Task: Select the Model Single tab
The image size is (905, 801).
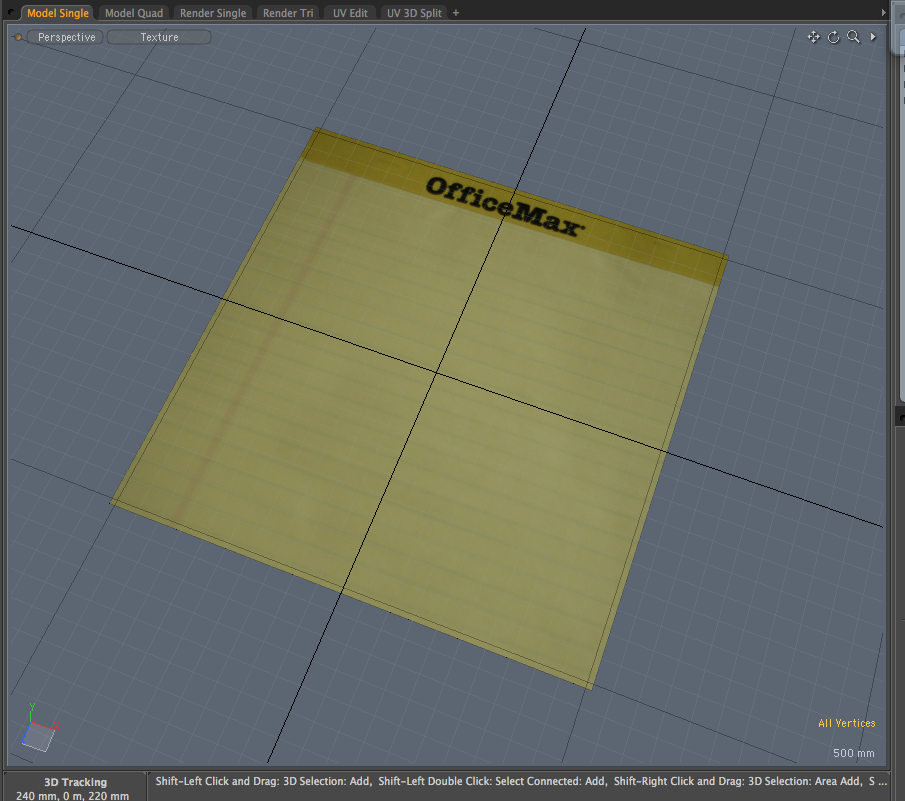Action: pyautogui.click(x=57, y=13)
